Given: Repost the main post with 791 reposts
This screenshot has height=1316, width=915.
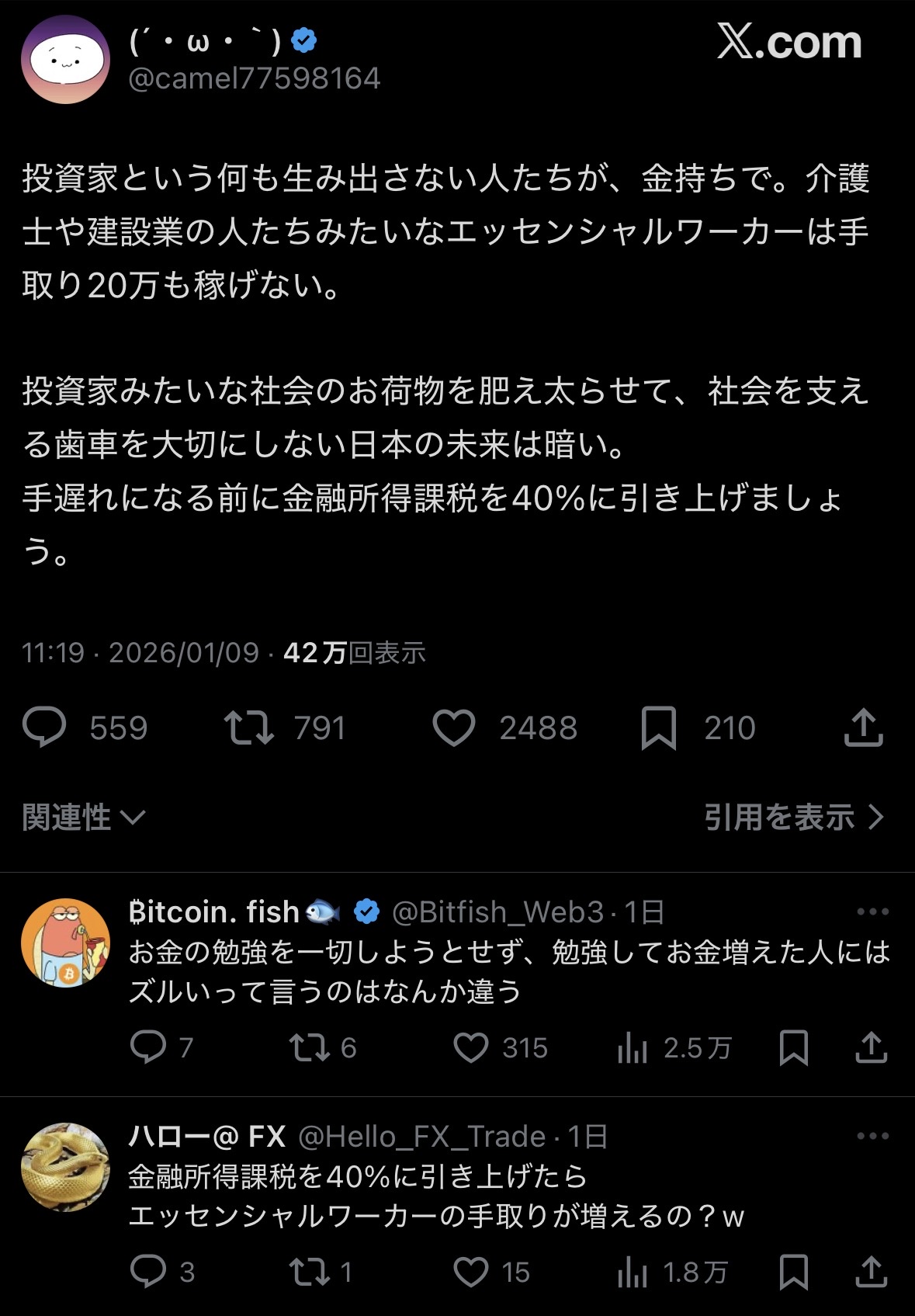Looking at the screenshot, I should click(x=248, y=727).
